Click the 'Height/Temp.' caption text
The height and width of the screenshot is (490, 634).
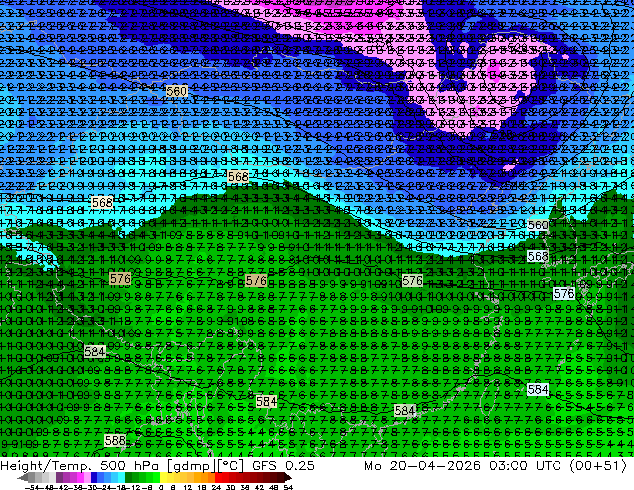pos(45,466)
